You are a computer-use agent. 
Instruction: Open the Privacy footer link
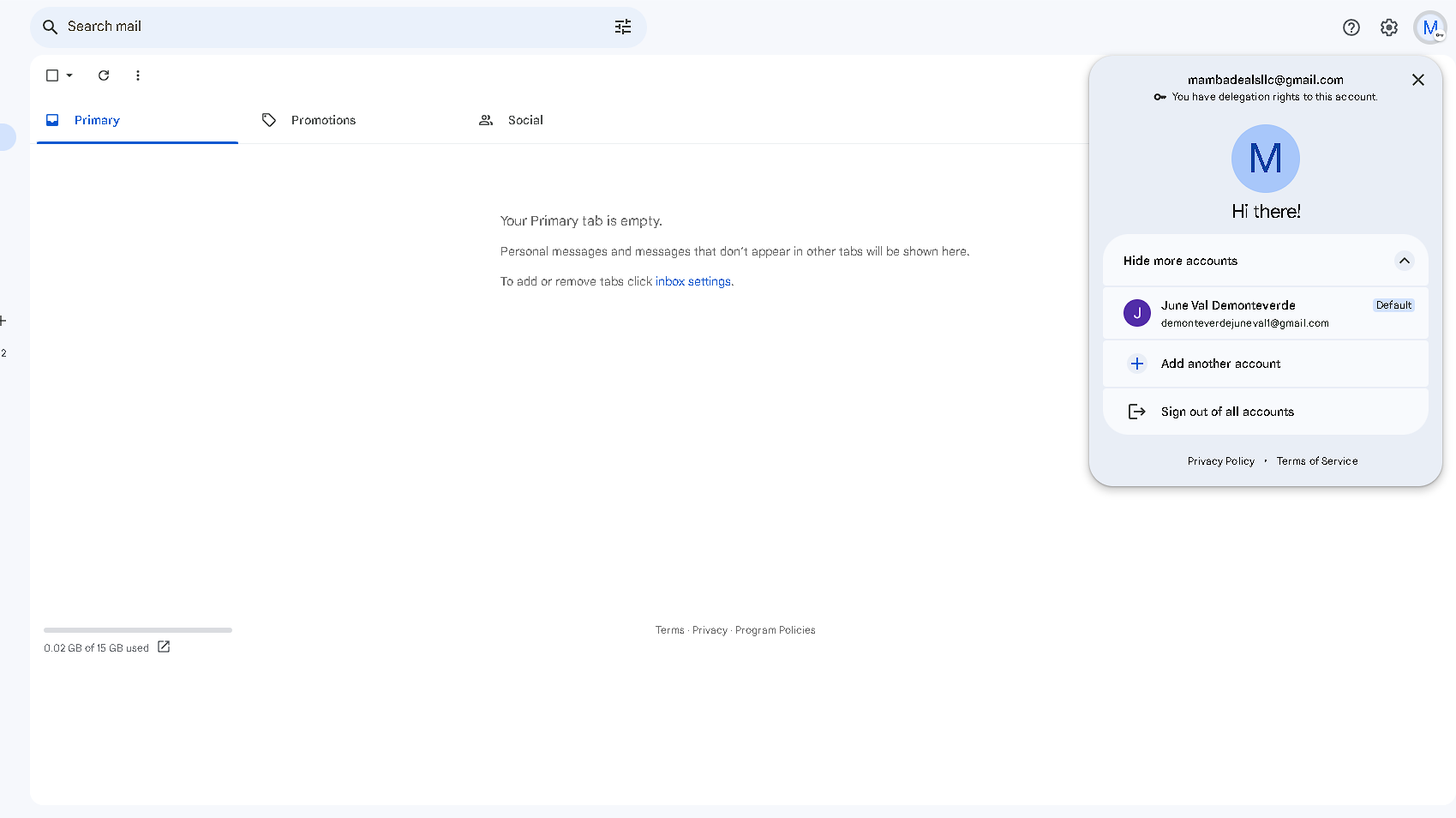(x=710, y=630)
